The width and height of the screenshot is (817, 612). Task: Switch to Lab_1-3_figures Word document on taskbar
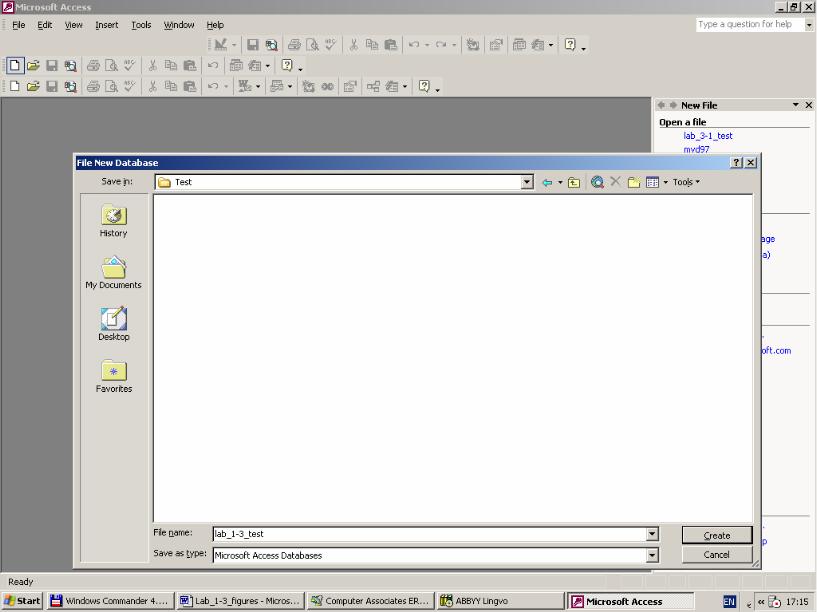[x=240, y=601]
